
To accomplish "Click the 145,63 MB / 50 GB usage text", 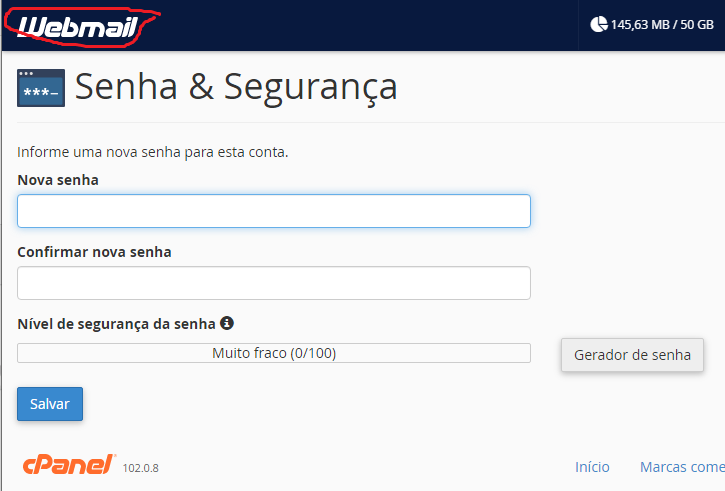I will [x=662, y=25].
